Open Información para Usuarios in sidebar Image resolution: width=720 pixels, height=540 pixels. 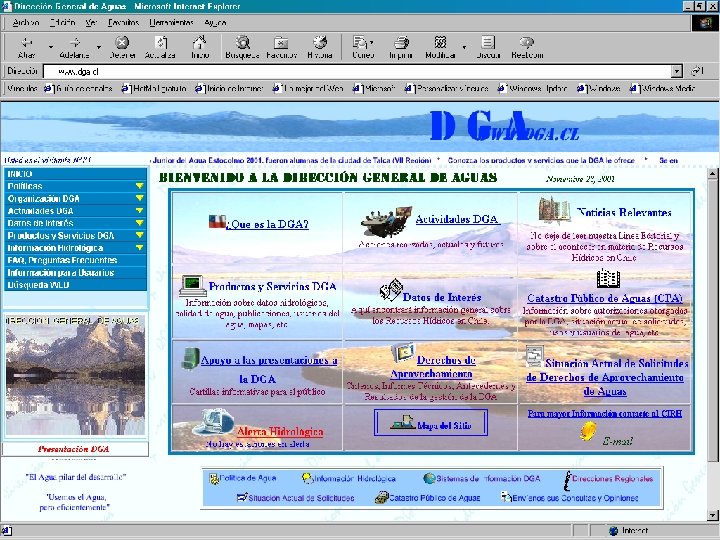75,272
